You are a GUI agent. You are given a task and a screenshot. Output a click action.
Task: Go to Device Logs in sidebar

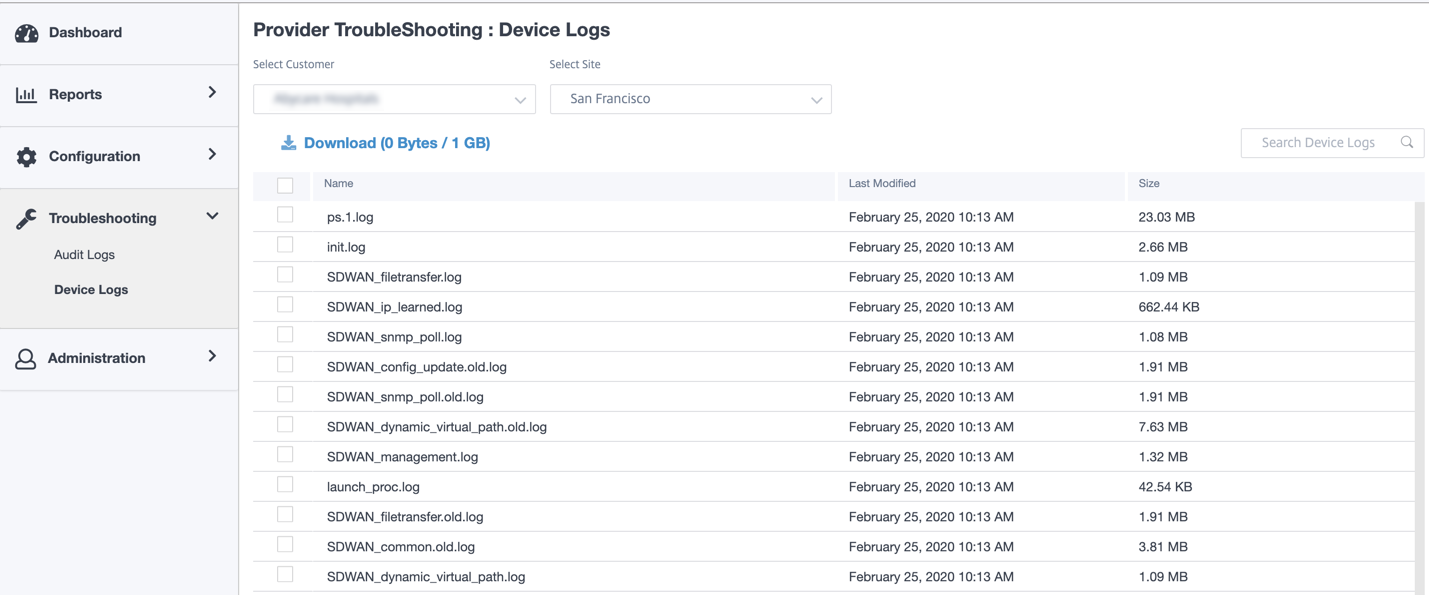[91, 290]
